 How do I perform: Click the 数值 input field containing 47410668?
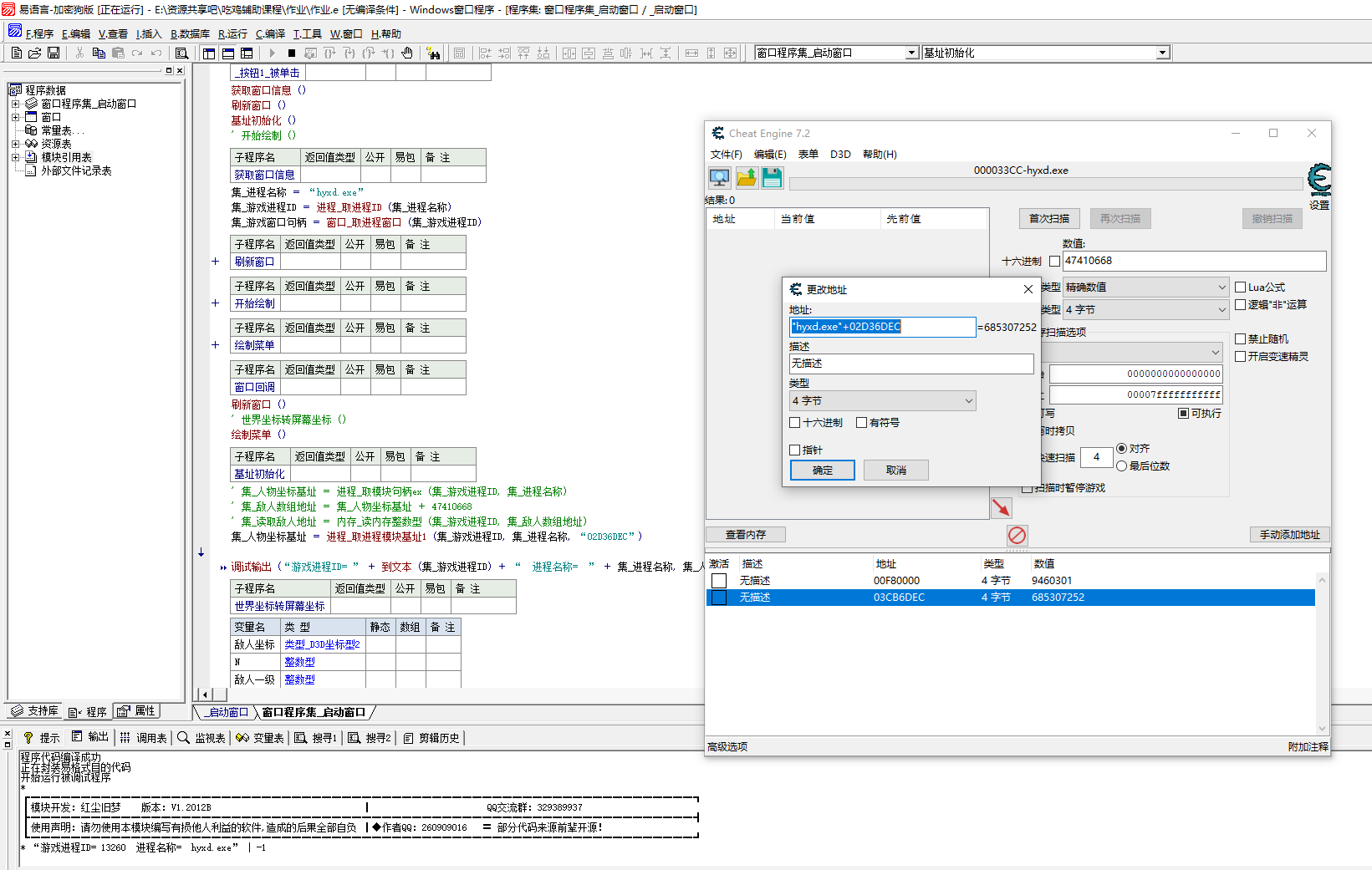coord(1194,261)
